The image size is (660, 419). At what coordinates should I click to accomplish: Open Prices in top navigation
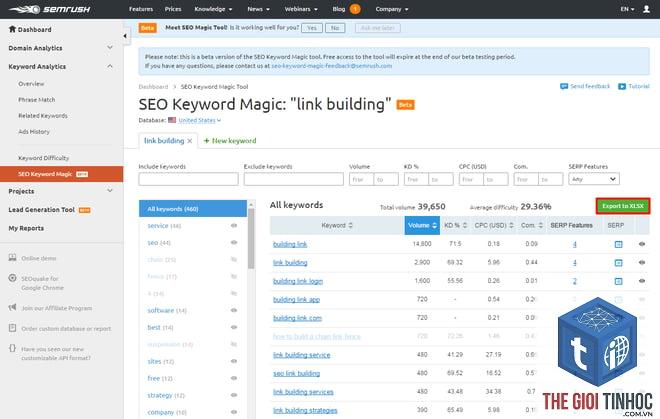coord(173,9)
